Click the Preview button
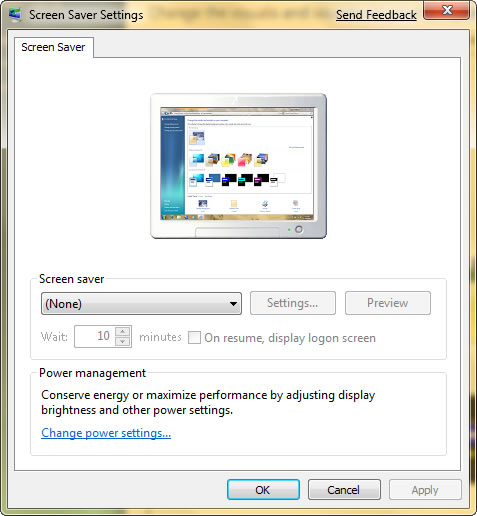 click(388, 303)
